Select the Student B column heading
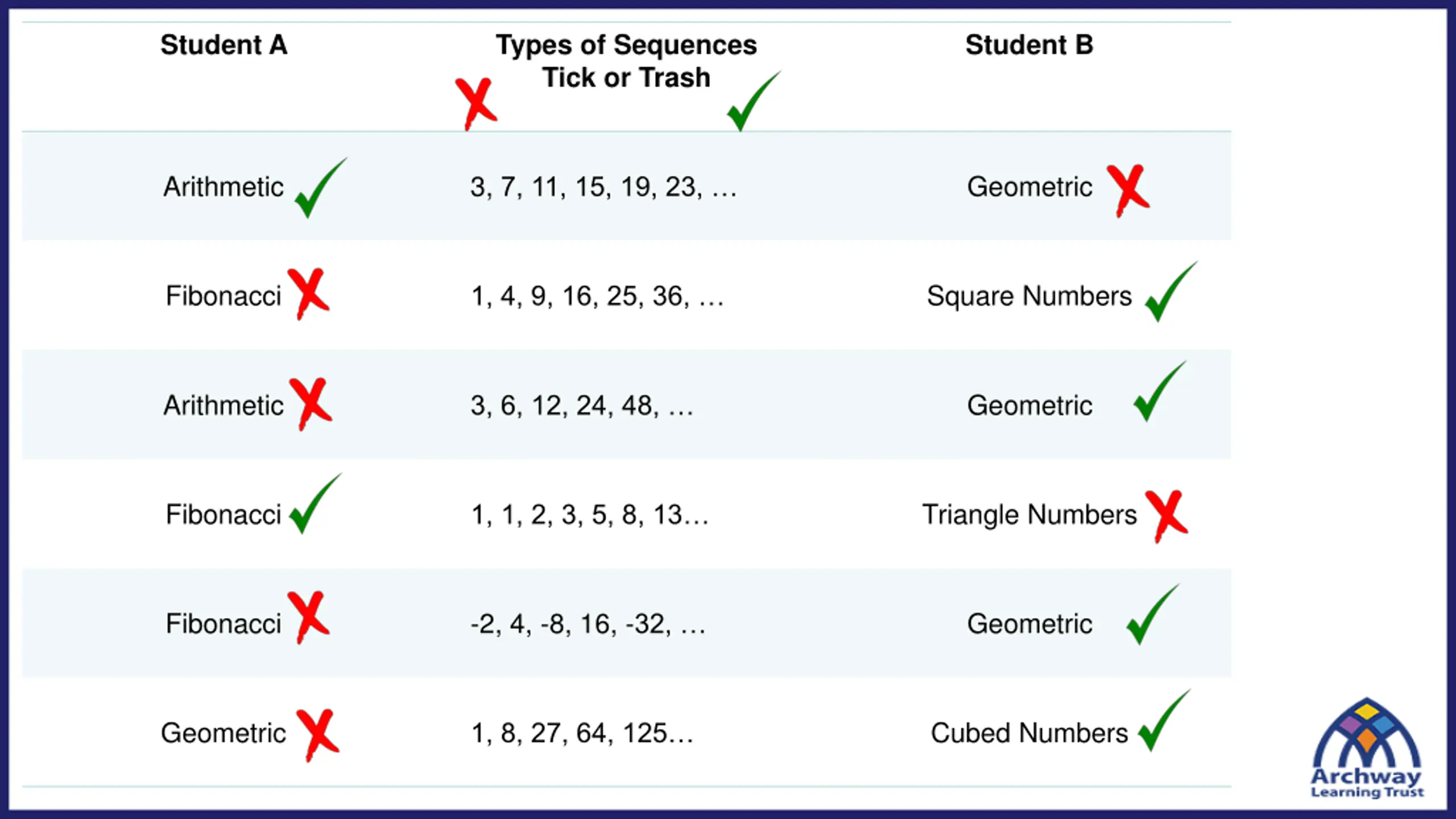 click(1029, 45)
